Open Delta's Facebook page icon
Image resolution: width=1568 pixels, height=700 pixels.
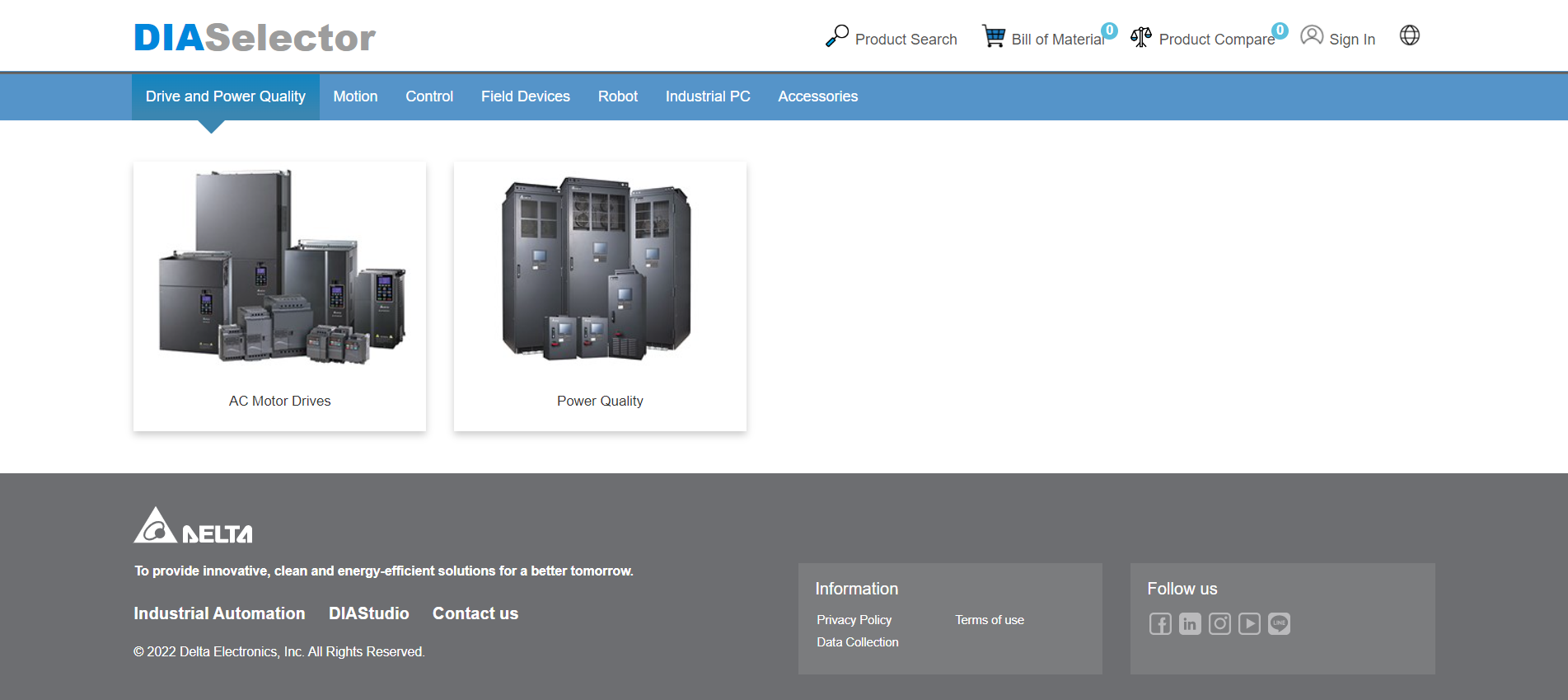point(1160,624)
